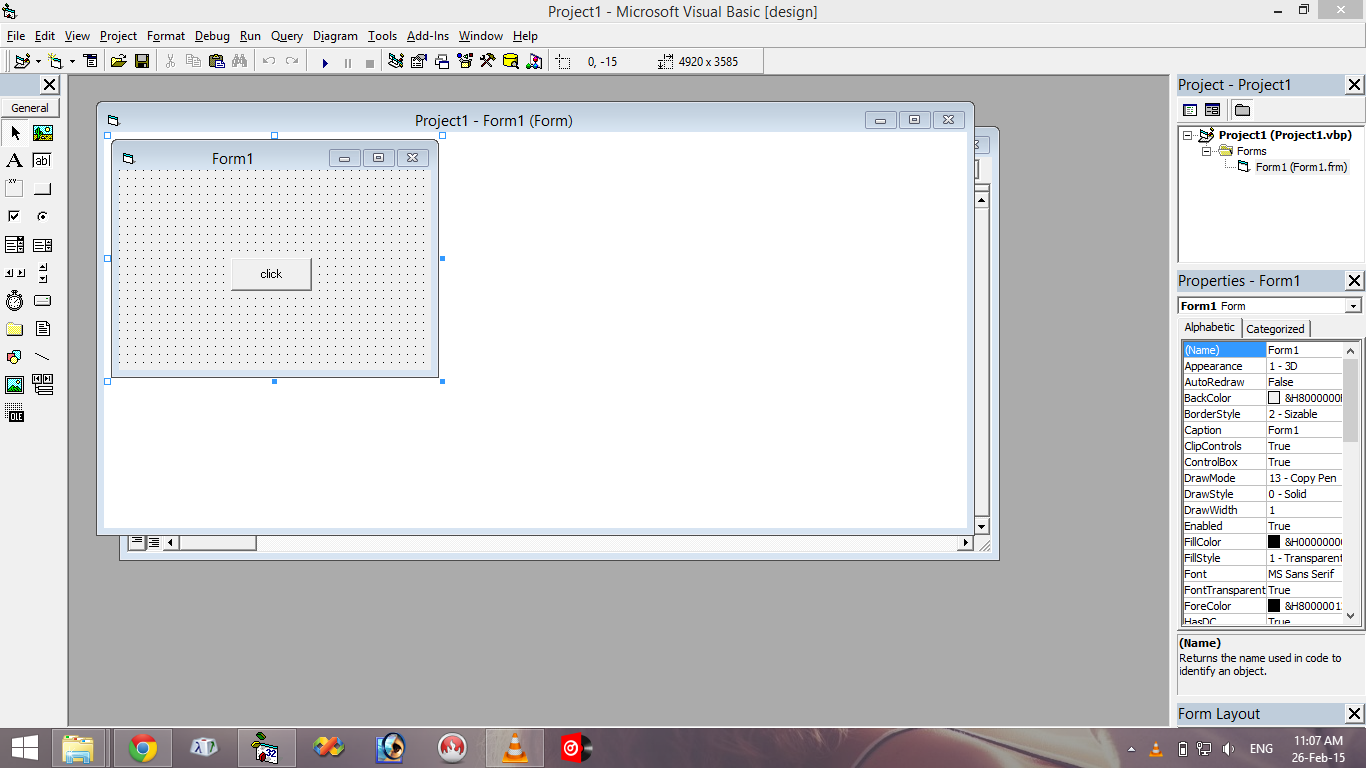Select the Label control (letter A)
1366x768 pixels.
click(15, 161)
